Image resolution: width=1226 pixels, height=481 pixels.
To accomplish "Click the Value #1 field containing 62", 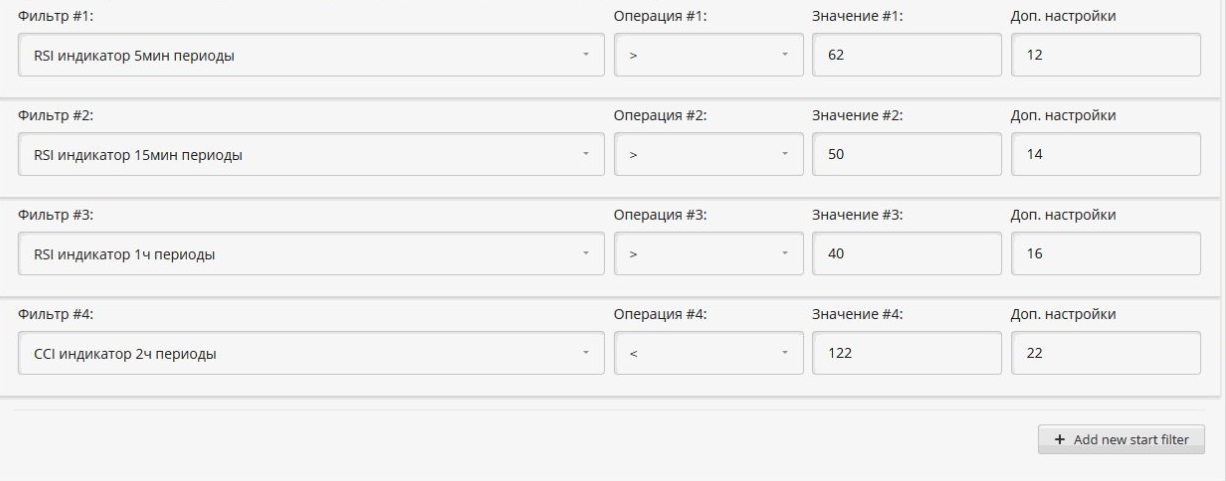I will (906, 55).
